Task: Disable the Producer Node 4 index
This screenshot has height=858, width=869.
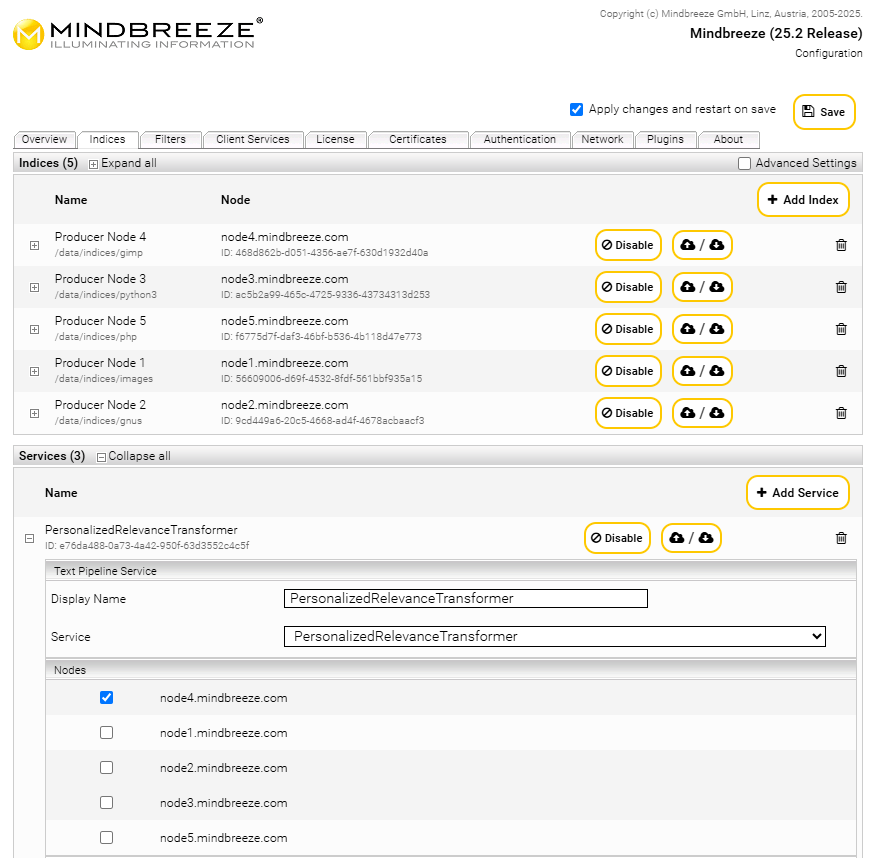Action: tap(628, 245)
